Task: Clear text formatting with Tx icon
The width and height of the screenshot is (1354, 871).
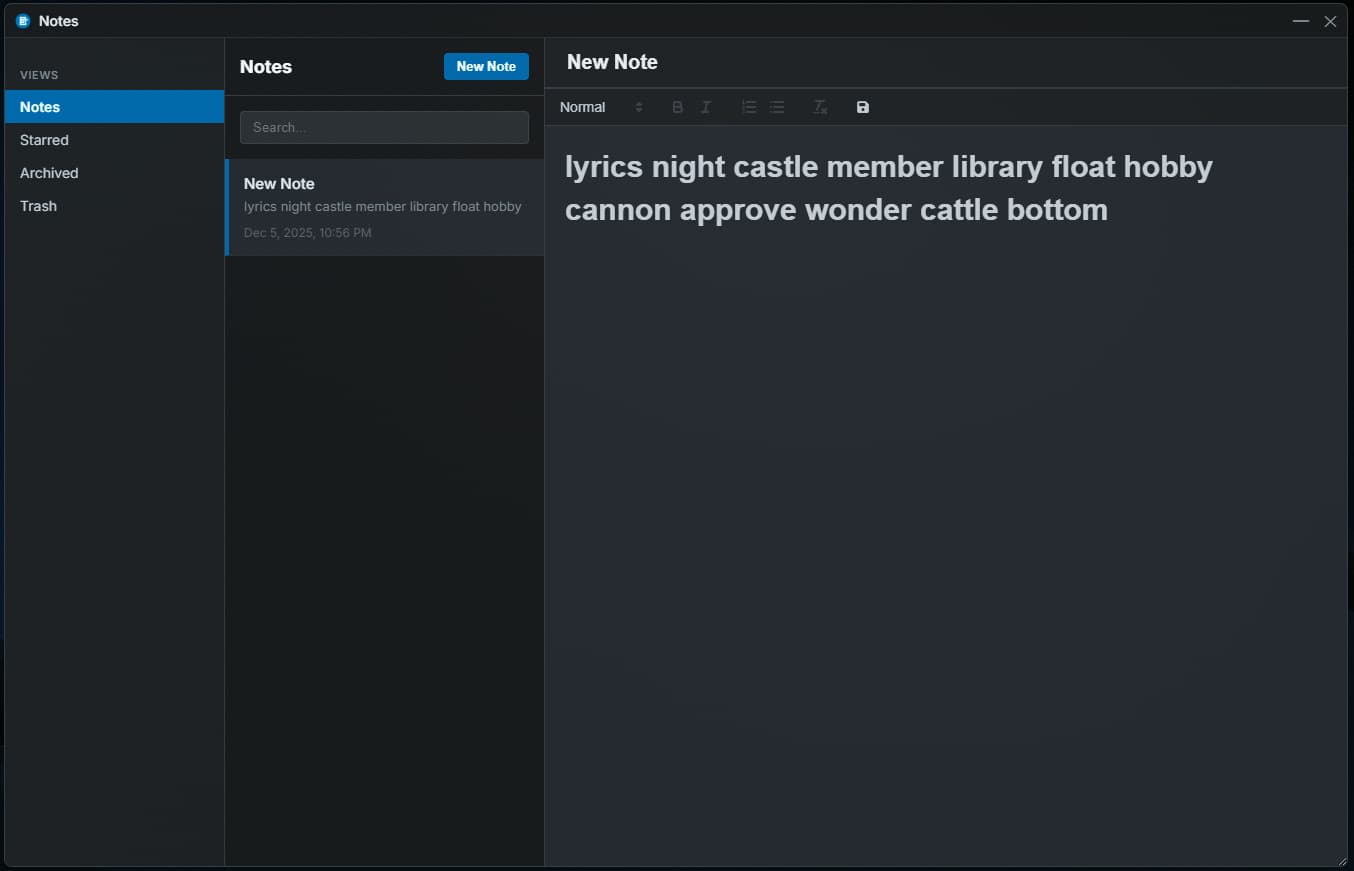Action: [820, 107]
